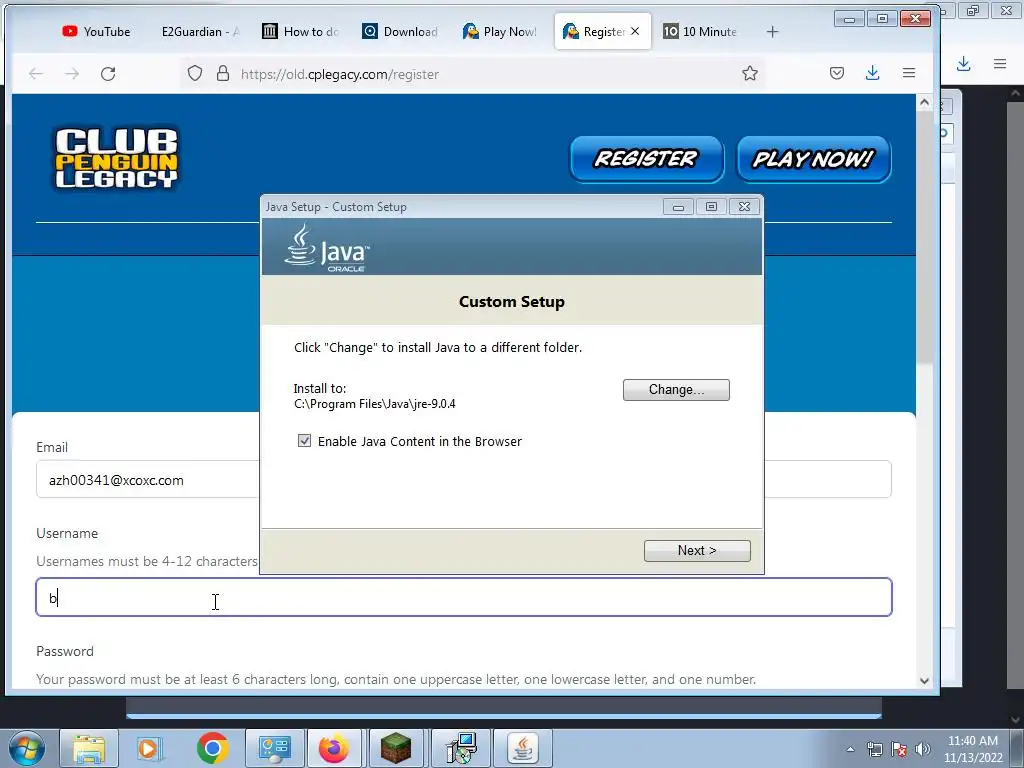Screen dimensions: 1024x768
Task: Close the Java Setup dialog
Action: click(x=744, y=207)
